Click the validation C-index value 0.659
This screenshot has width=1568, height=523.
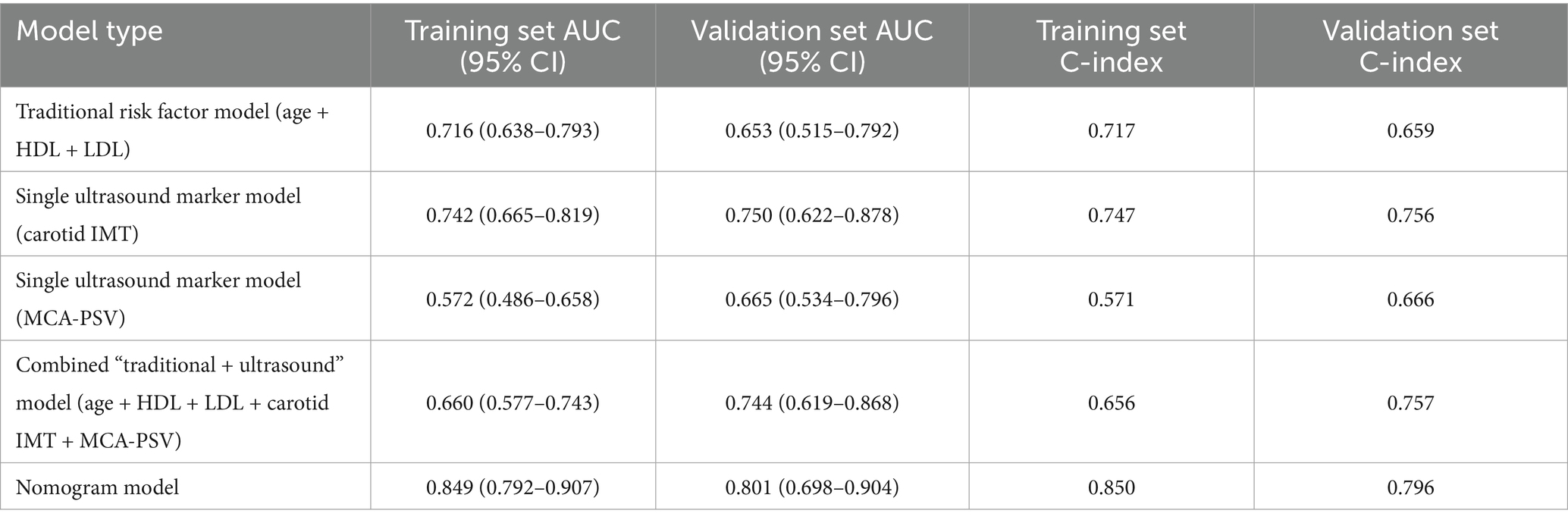tap(1410, 130)
